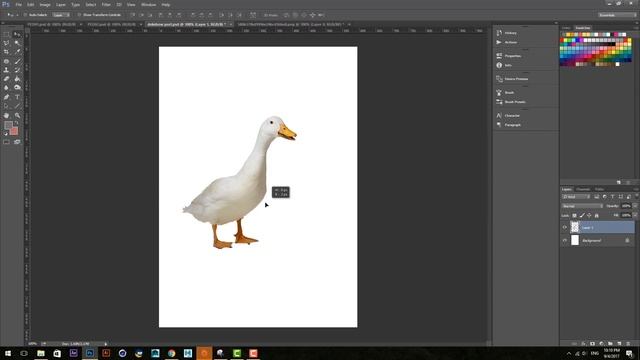The image size is (640, 360).
Task: Open the Image menu
Action: pyautogui.click(x=45, y=4)
